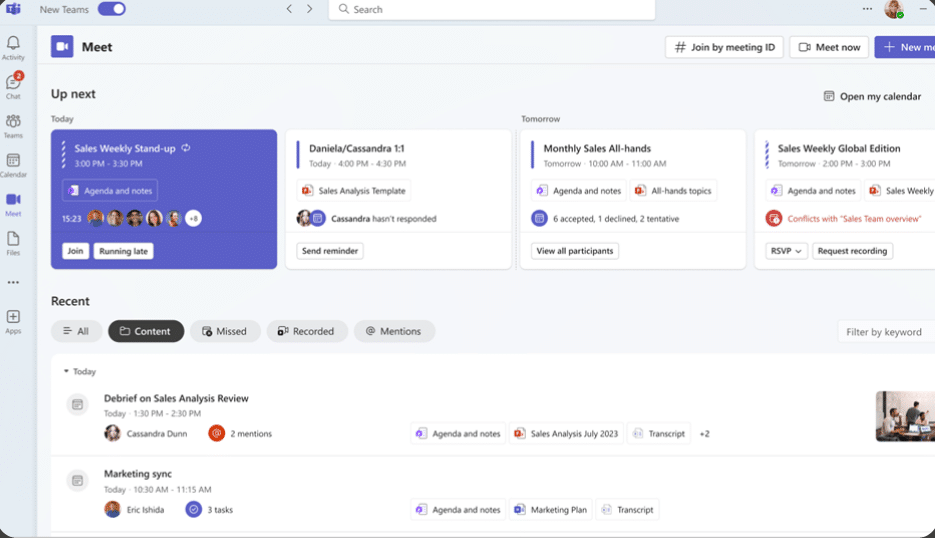Select the Recorded filter tab
This screenshot has width=935, height=538.
(x=306, y=331)
